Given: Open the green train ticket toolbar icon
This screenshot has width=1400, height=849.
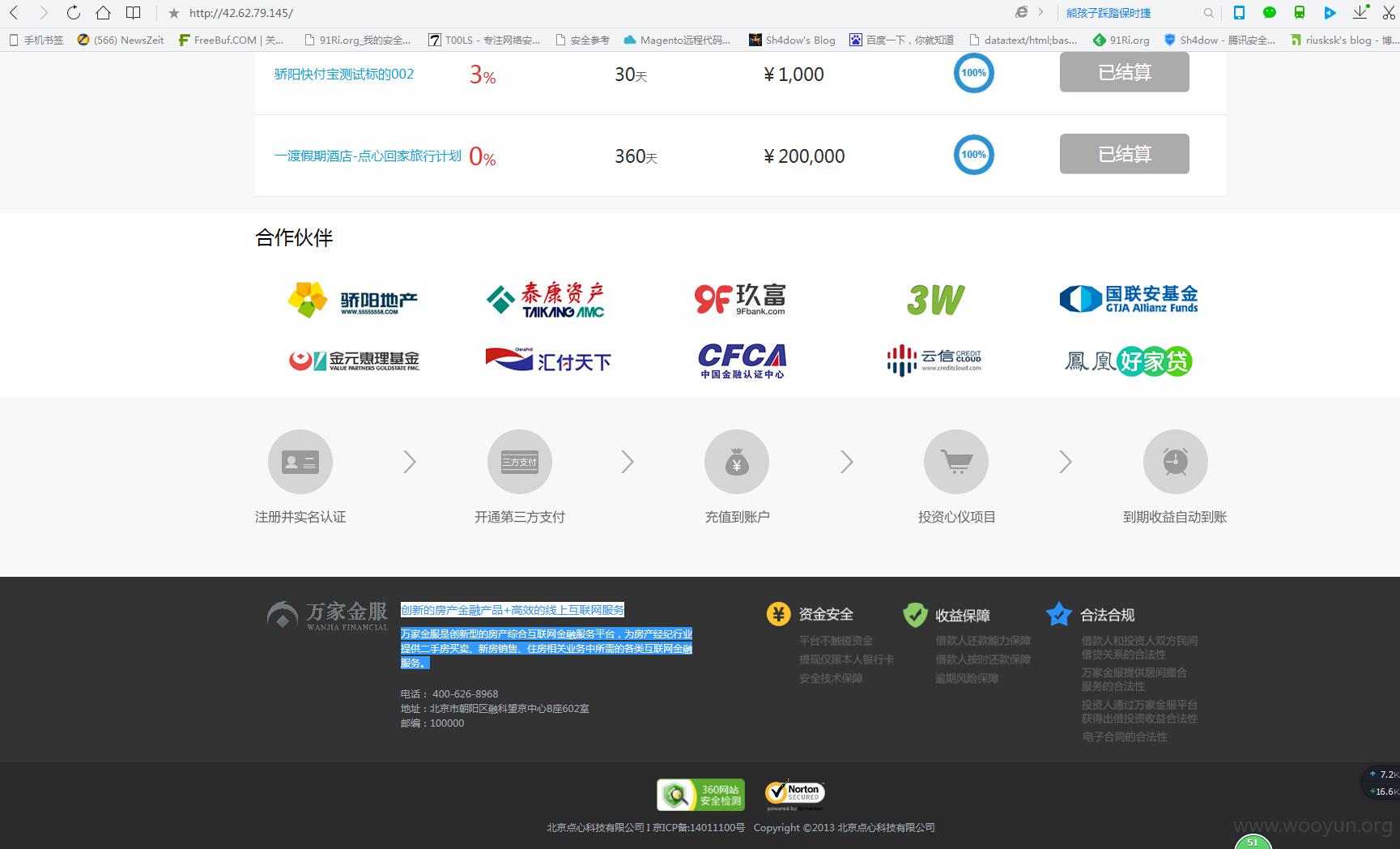Looking at the screenshot, I should (x=1300, y=12).
